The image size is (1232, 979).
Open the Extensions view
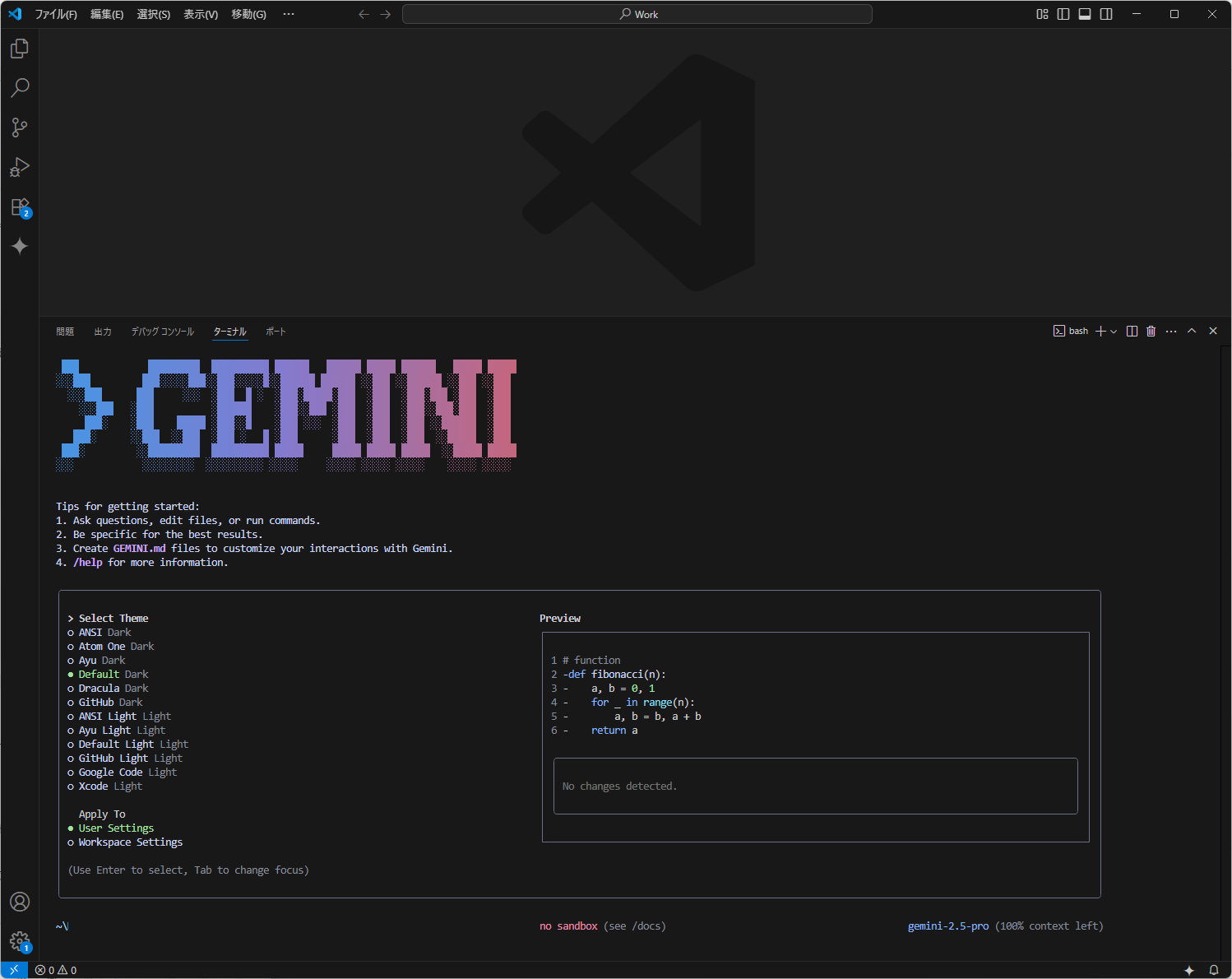pos(20,206)
